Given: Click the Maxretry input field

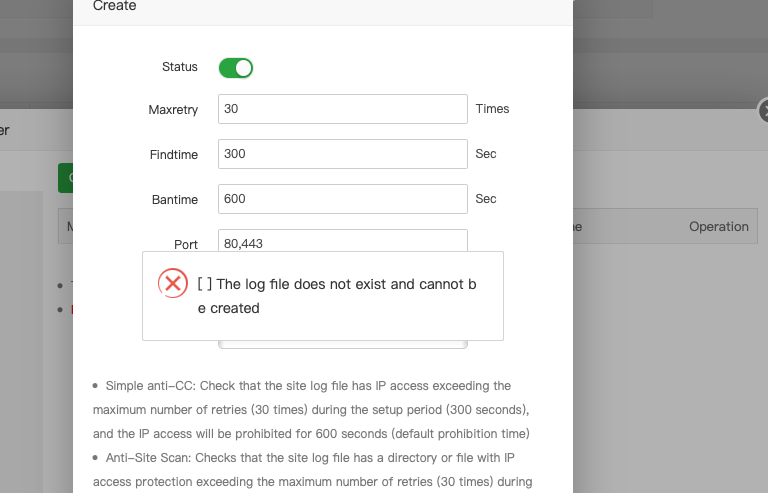Looking at the screenshot, I should 342,109.
